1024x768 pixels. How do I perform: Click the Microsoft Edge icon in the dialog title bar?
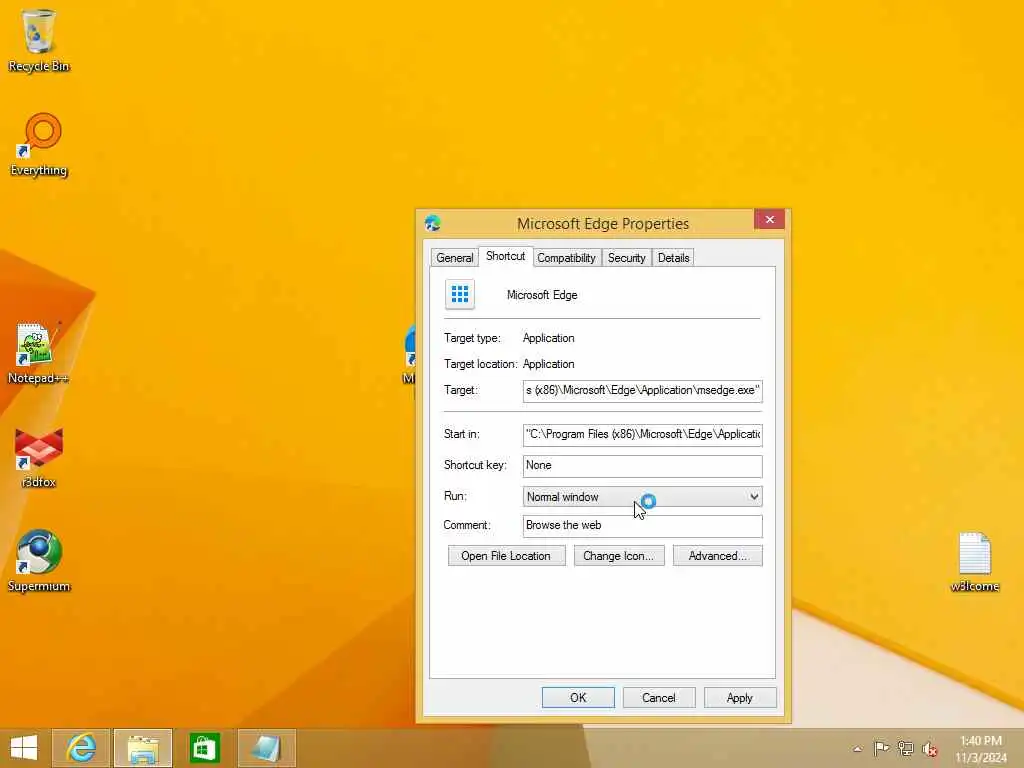click(x=432, y=223)
